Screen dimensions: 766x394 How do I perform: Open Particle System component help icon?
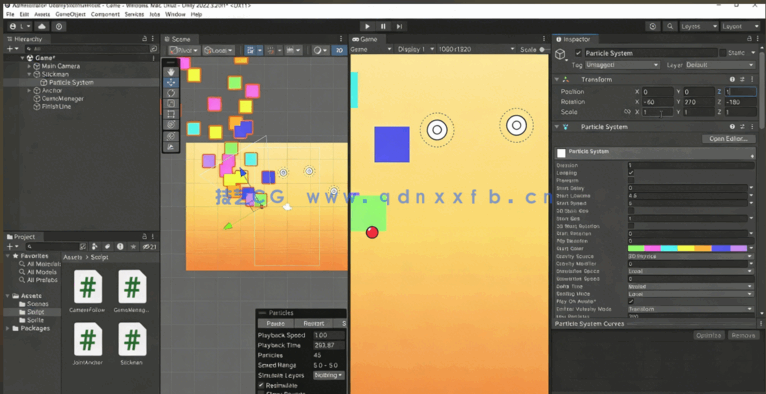coord(732,126)
